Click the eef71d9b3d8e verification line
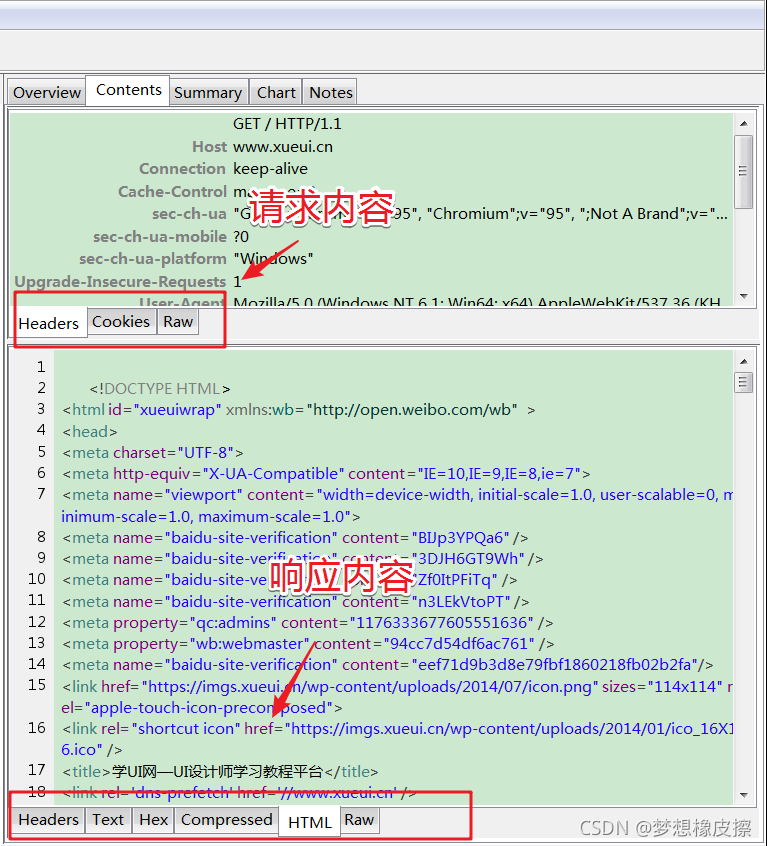 pos(388,665)
